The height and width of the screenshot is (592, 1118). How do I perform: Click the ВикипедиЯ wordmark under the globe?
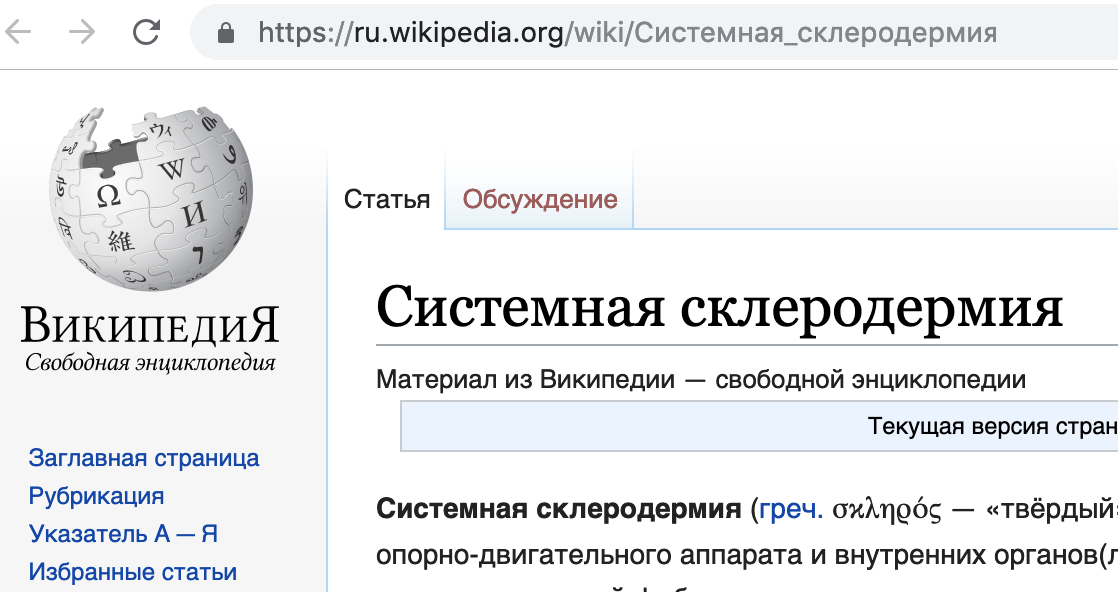point(150,327)
